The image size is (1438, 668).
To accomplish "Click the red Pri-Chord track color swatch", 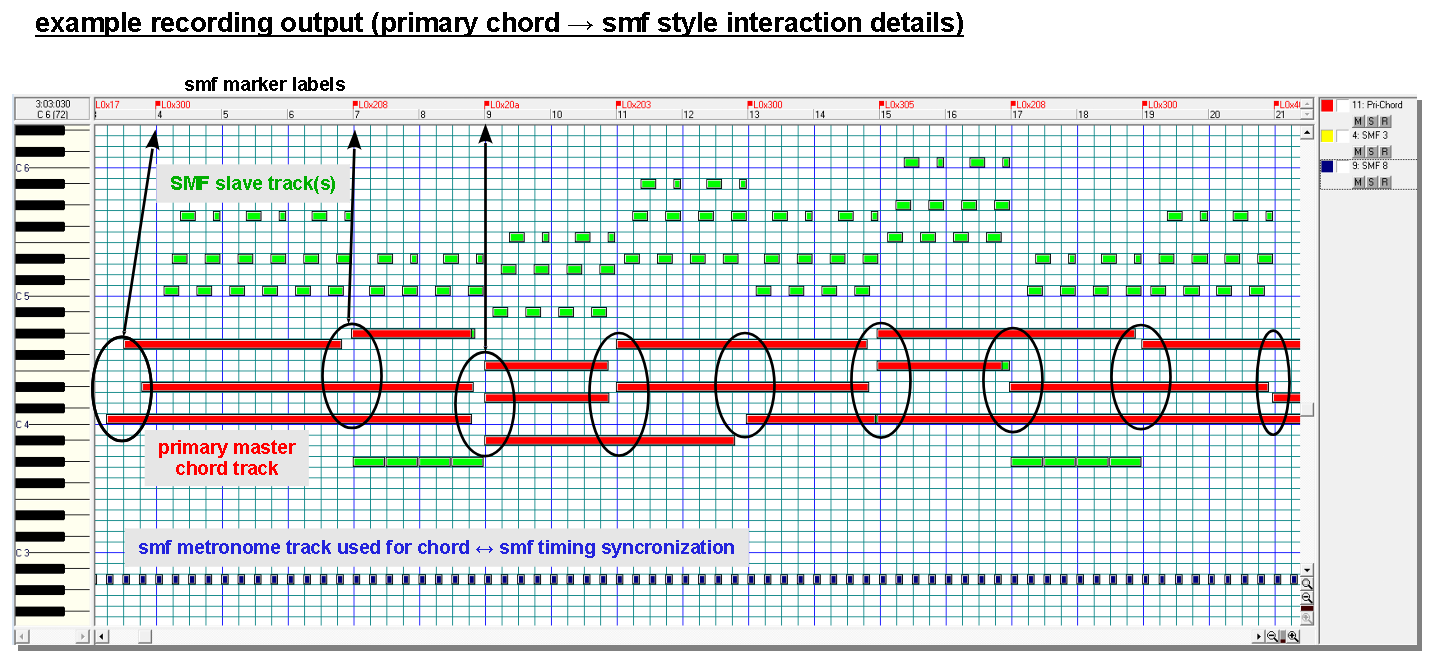I will pos(1327,105).
